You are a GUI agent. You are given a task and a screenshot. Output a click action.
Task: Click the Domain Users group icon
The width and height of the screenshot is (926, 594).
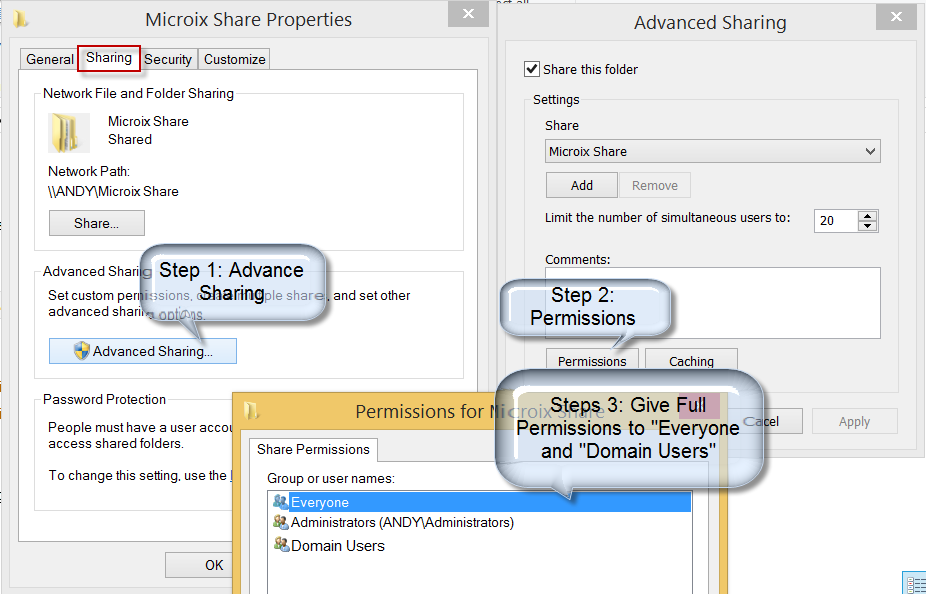(280, 545)
